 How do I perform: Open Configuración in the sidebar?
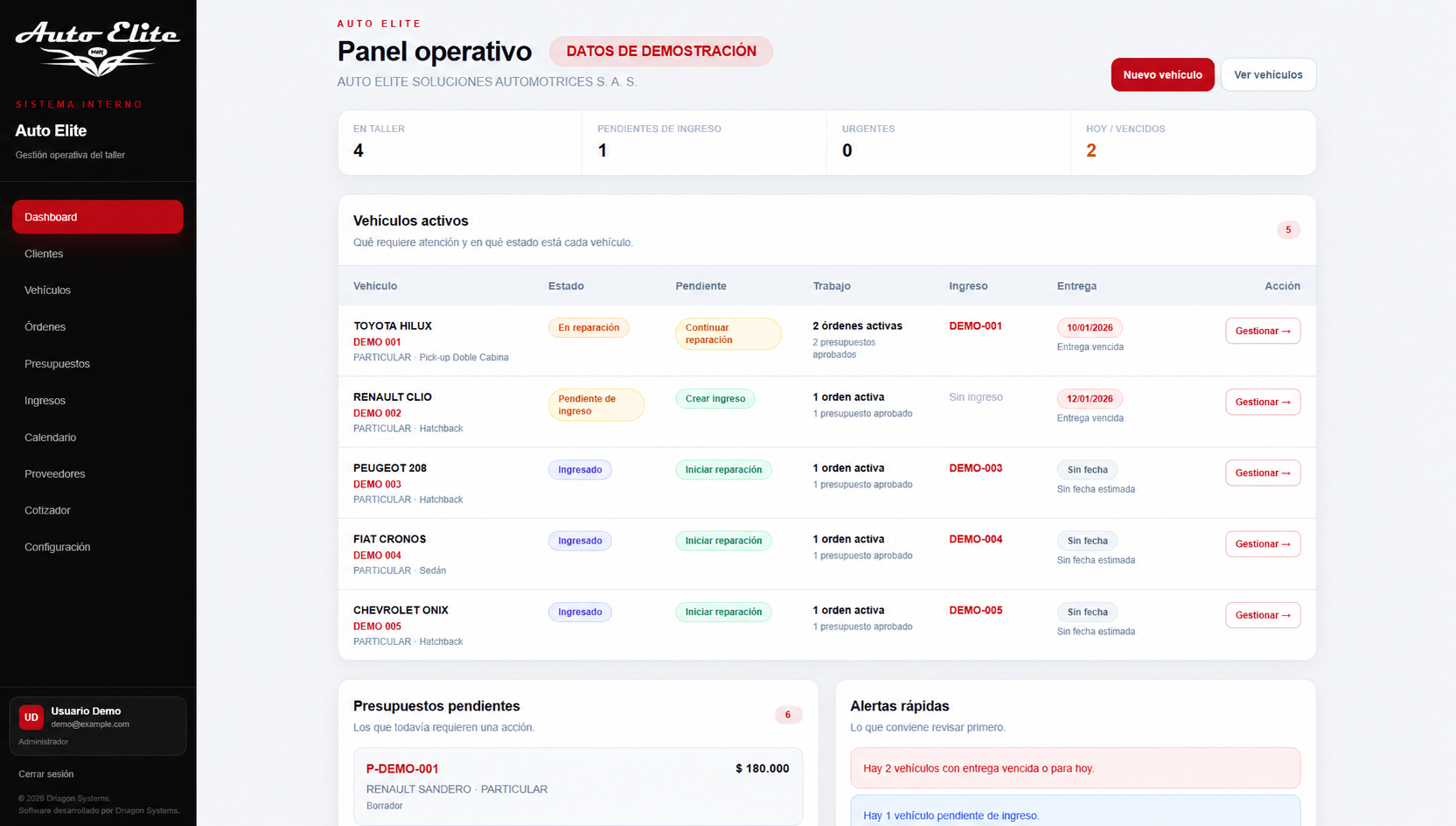[x=57, y=547]
